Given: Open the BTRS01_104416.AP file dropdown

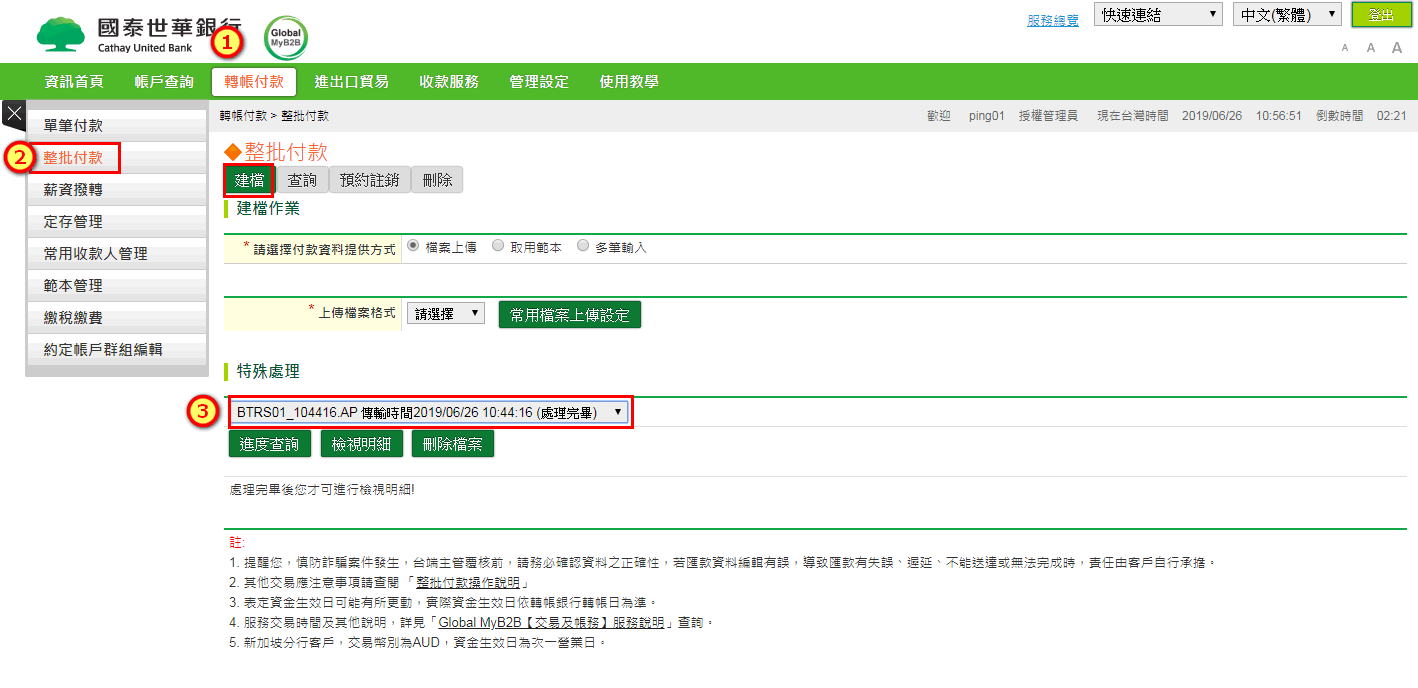Looking at the screenshot, I should click(x=429, y=412).
